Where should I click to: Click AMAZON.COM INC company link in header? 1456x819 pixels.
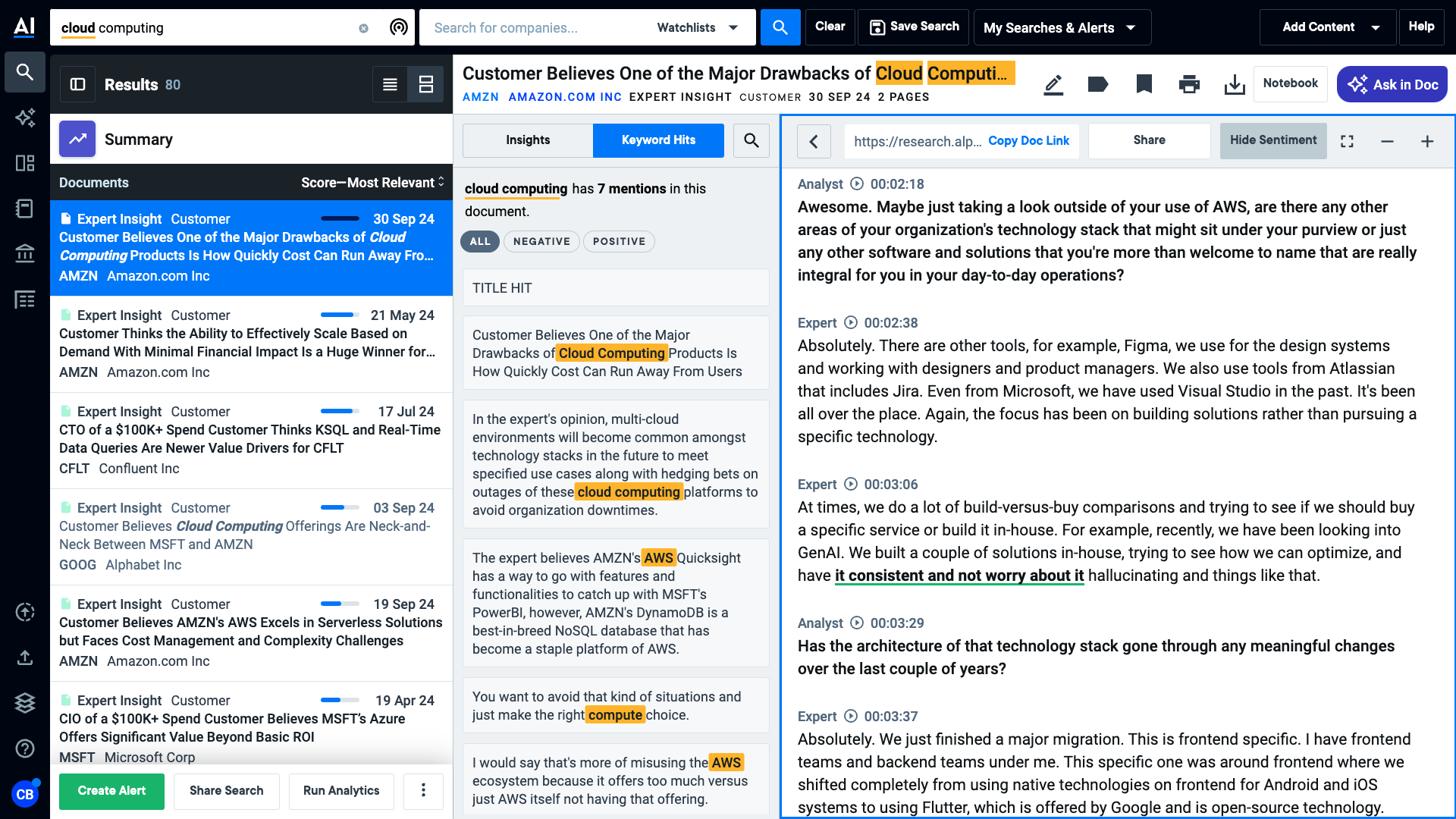click(x=565, y=97)
